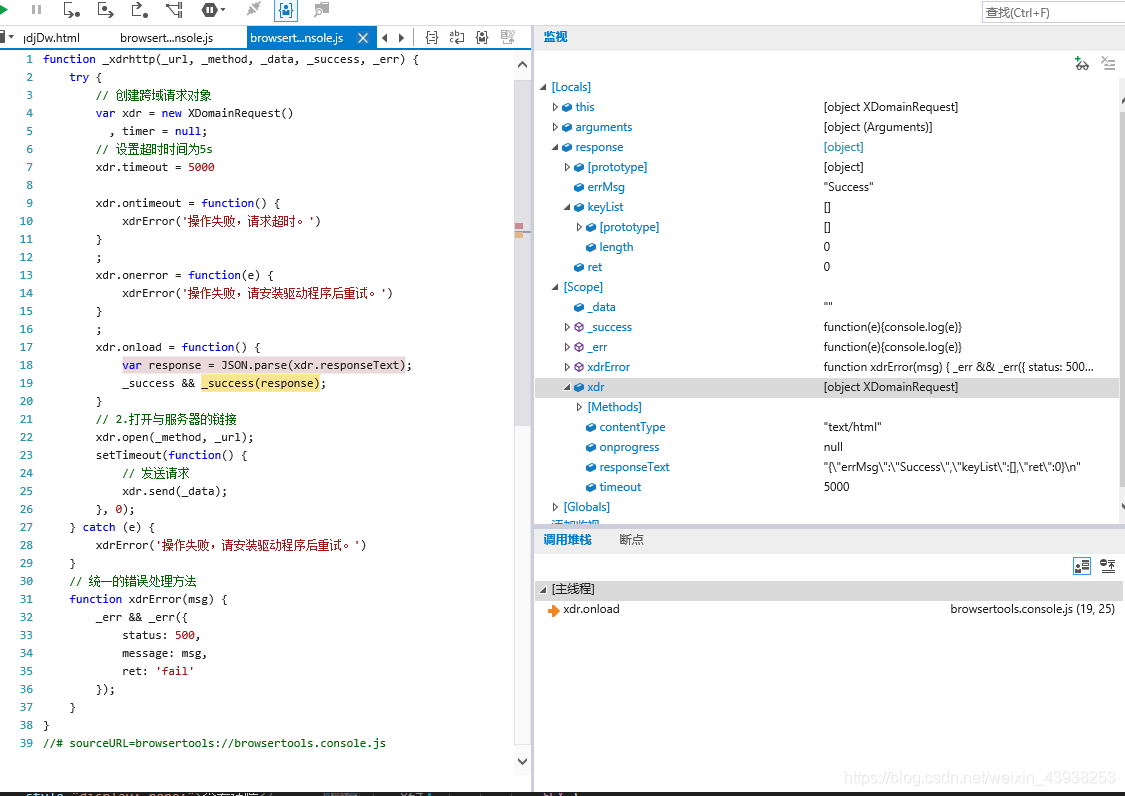Click the mark as library code icon

[482, 37]
